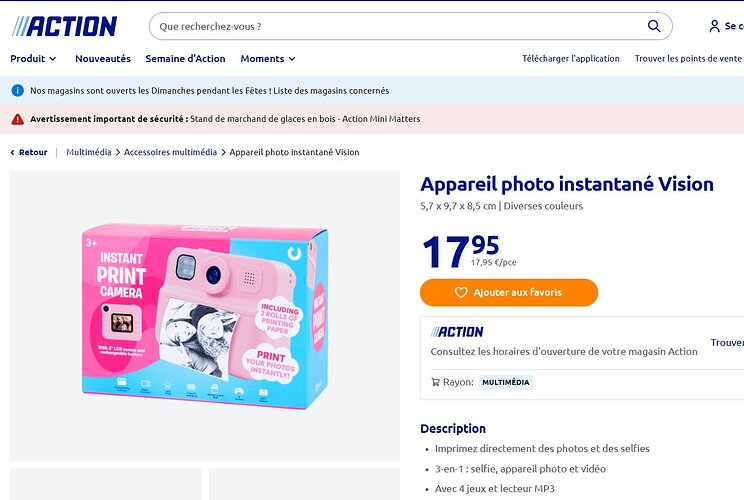Open the Semaine d'Action menu item
Screen dimensions: 744x500
pyautogui.click(x=185, y=59)
